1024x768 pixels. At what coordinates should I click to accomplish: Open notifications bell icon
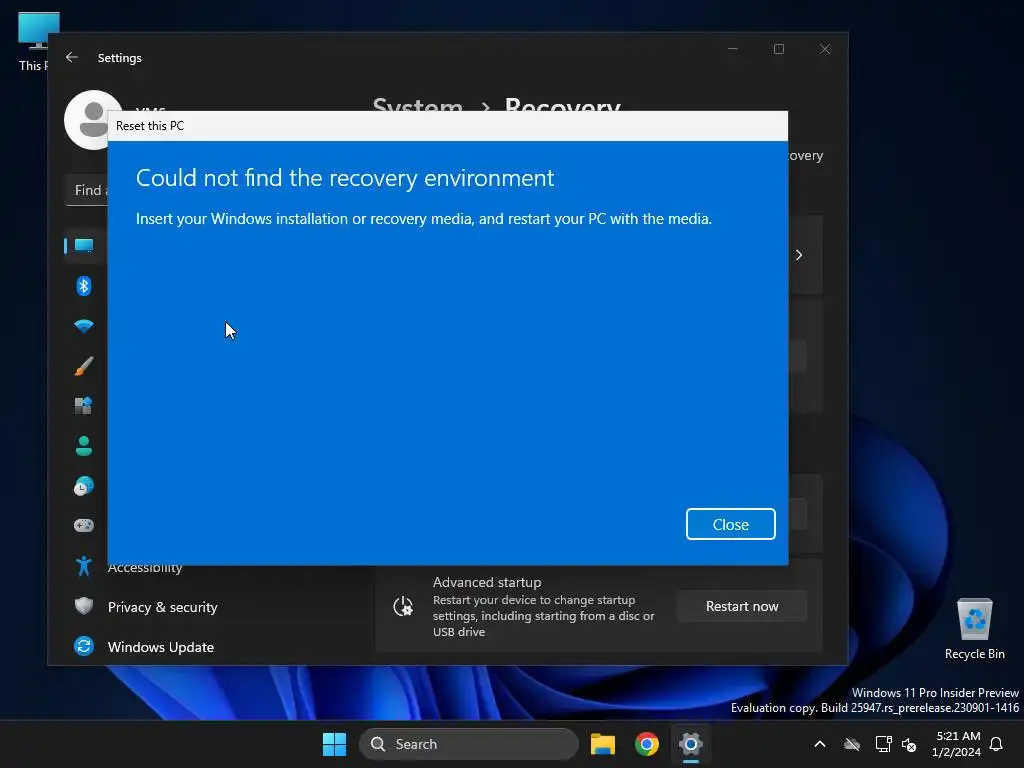(996, 744)
